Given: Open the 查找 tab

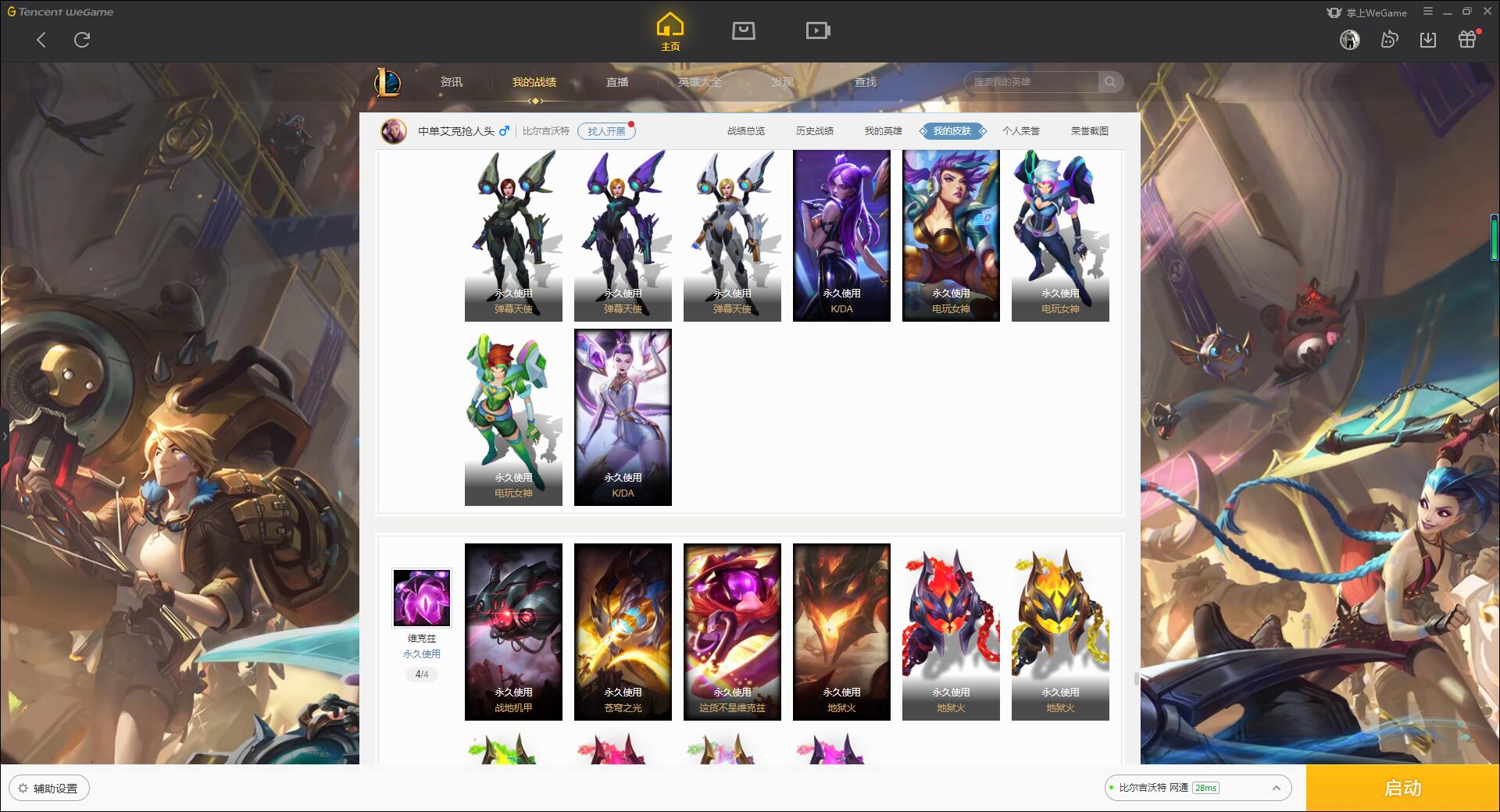Looking at the screenshot, I should pos(866,82).
